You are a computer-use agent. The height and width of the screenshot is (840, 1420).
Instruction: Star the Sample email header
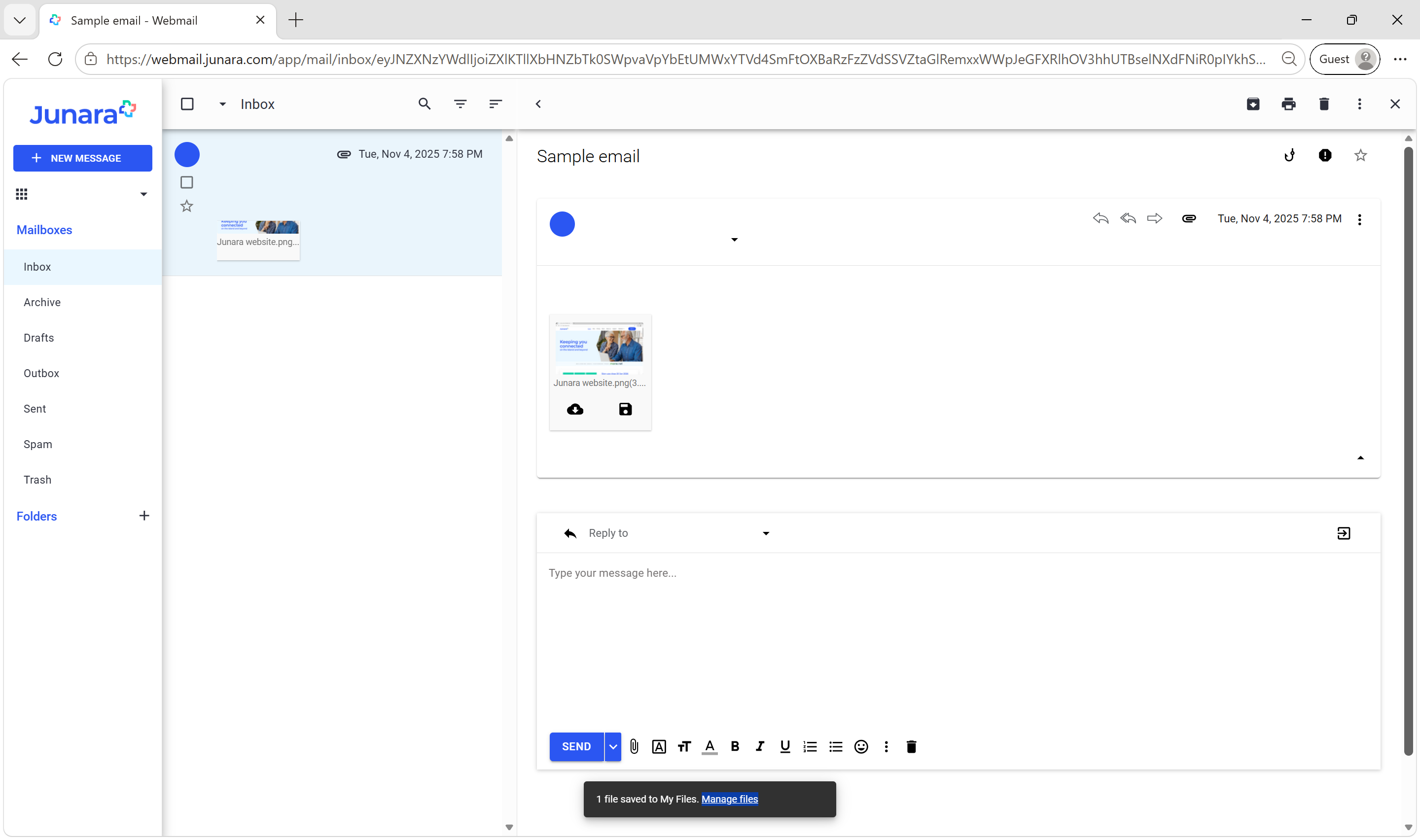(1360, 155)
